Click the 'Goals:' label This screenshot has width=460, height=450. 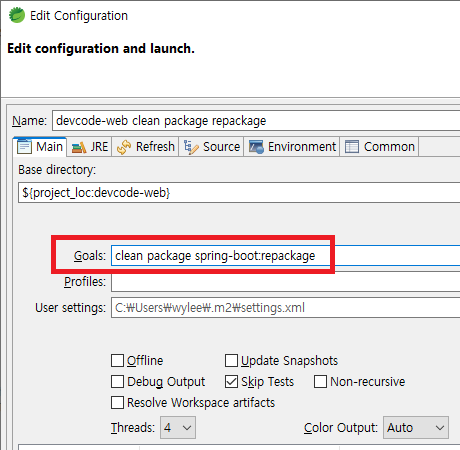point(89,256)
